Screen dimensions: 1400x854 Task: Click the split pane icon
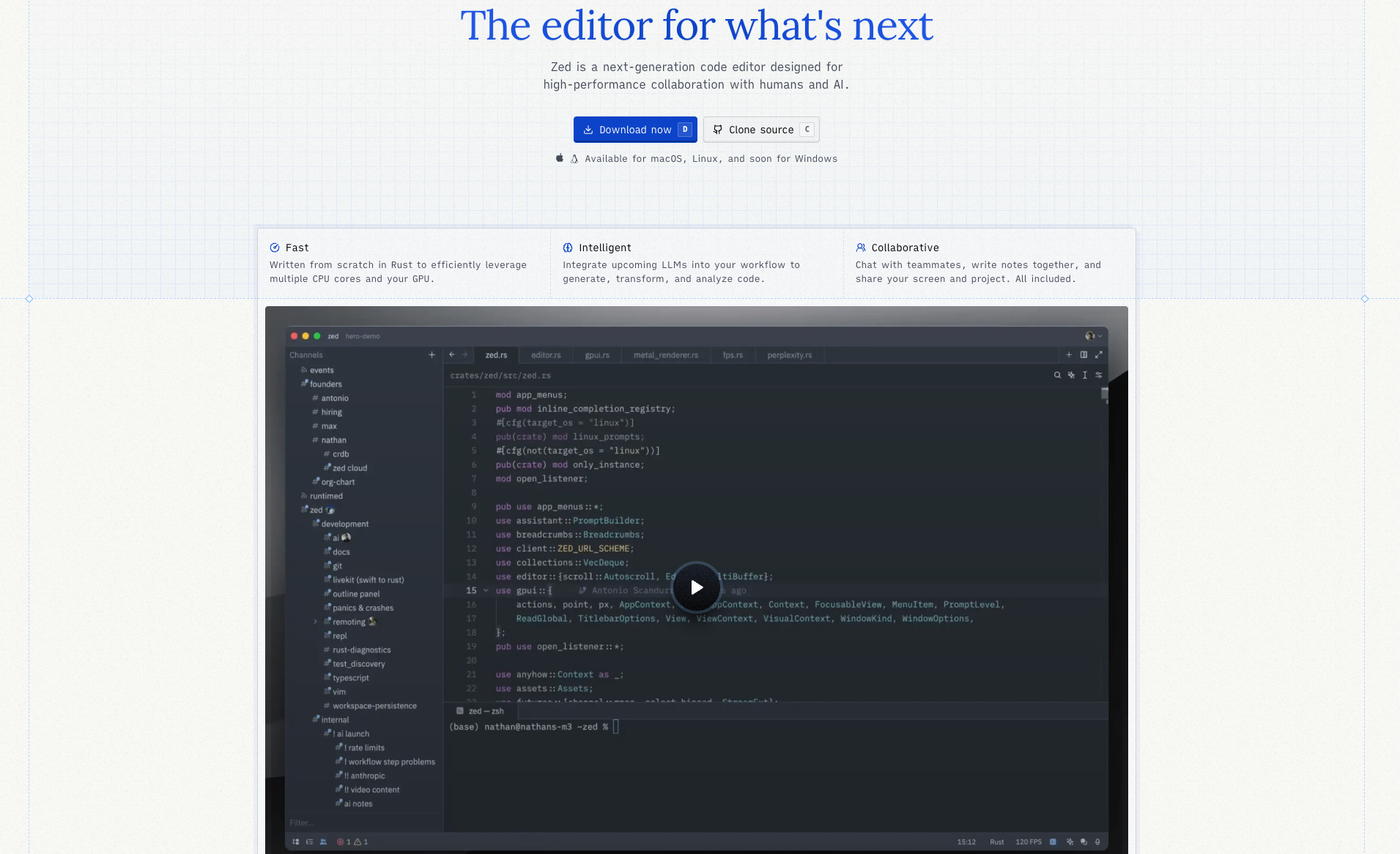(x=1084, y=354)
